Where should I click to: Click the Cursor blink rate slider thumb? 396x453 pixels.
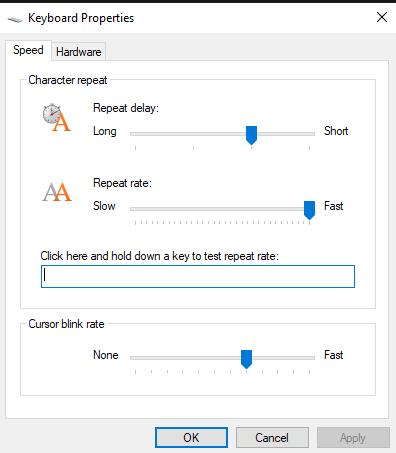[x=246, y=359]
